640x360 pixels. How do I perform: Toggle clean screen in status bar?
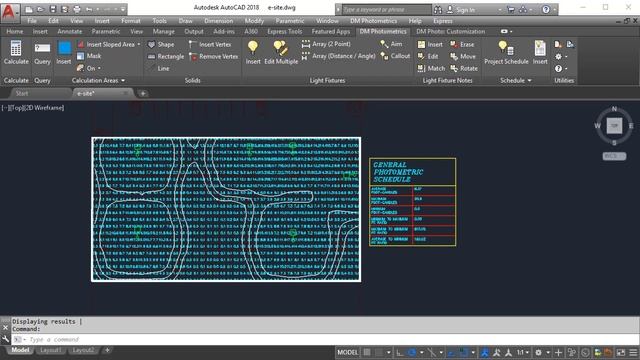(621, 352)
